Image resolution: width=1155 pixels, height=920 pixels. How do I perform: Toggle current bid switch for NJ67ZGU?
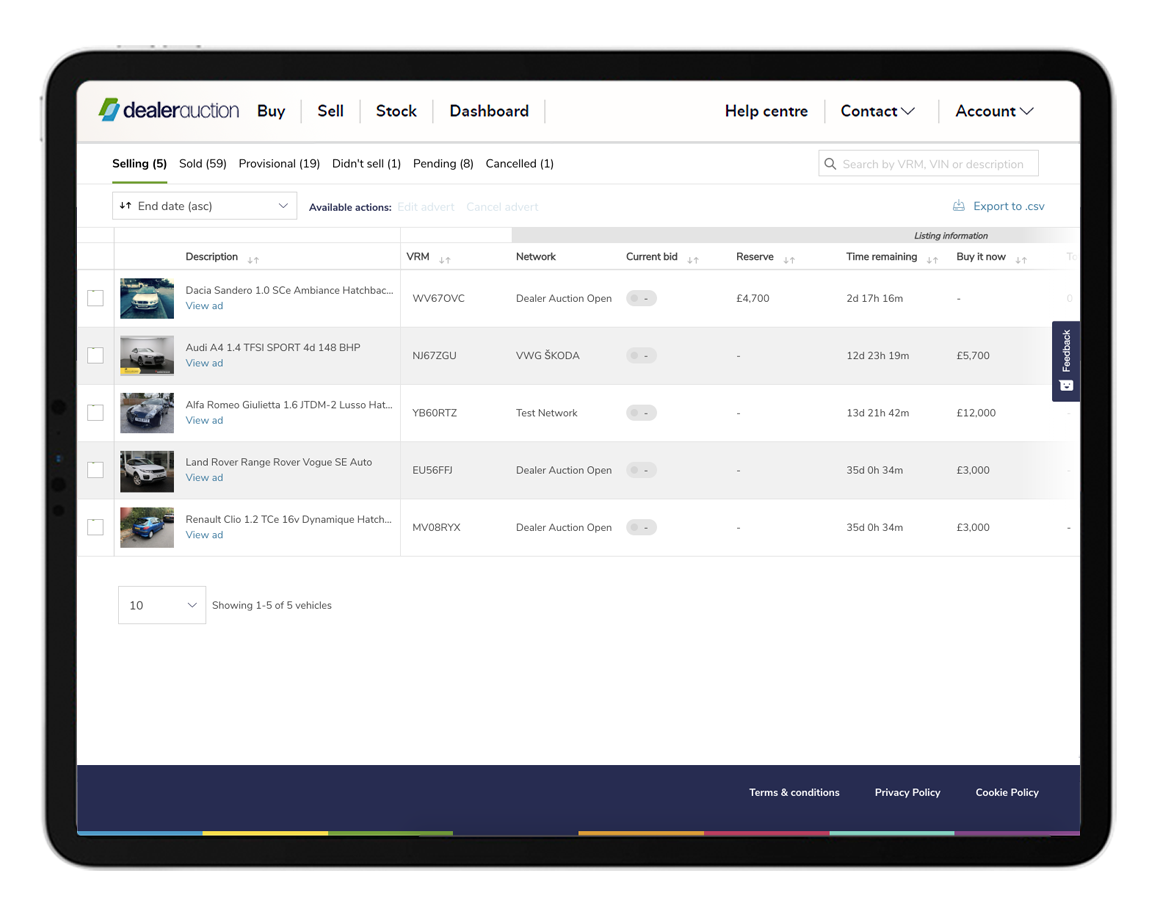click(642, 356)
